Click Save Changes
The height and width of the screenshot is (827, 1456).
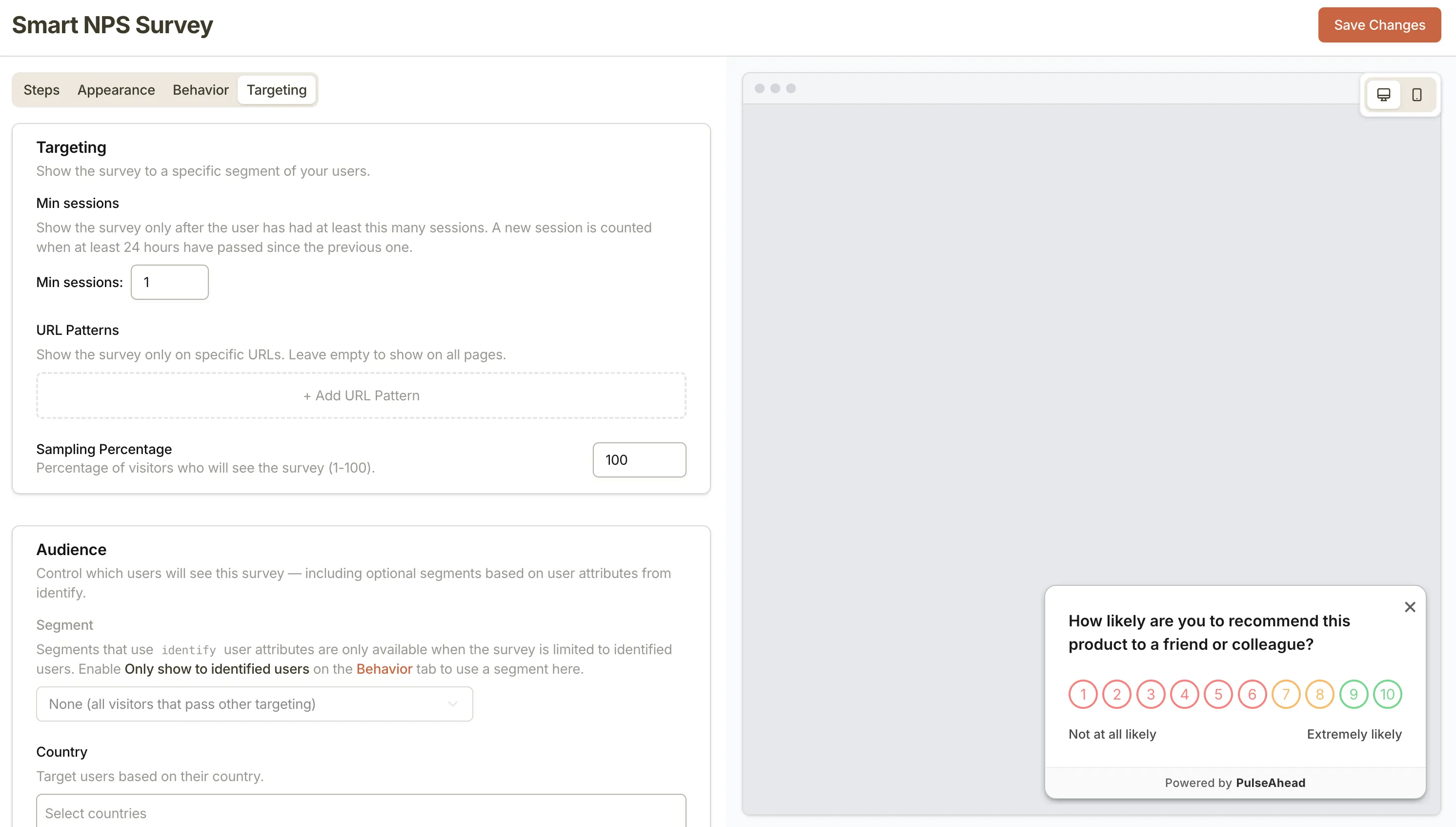point(1379,24)
